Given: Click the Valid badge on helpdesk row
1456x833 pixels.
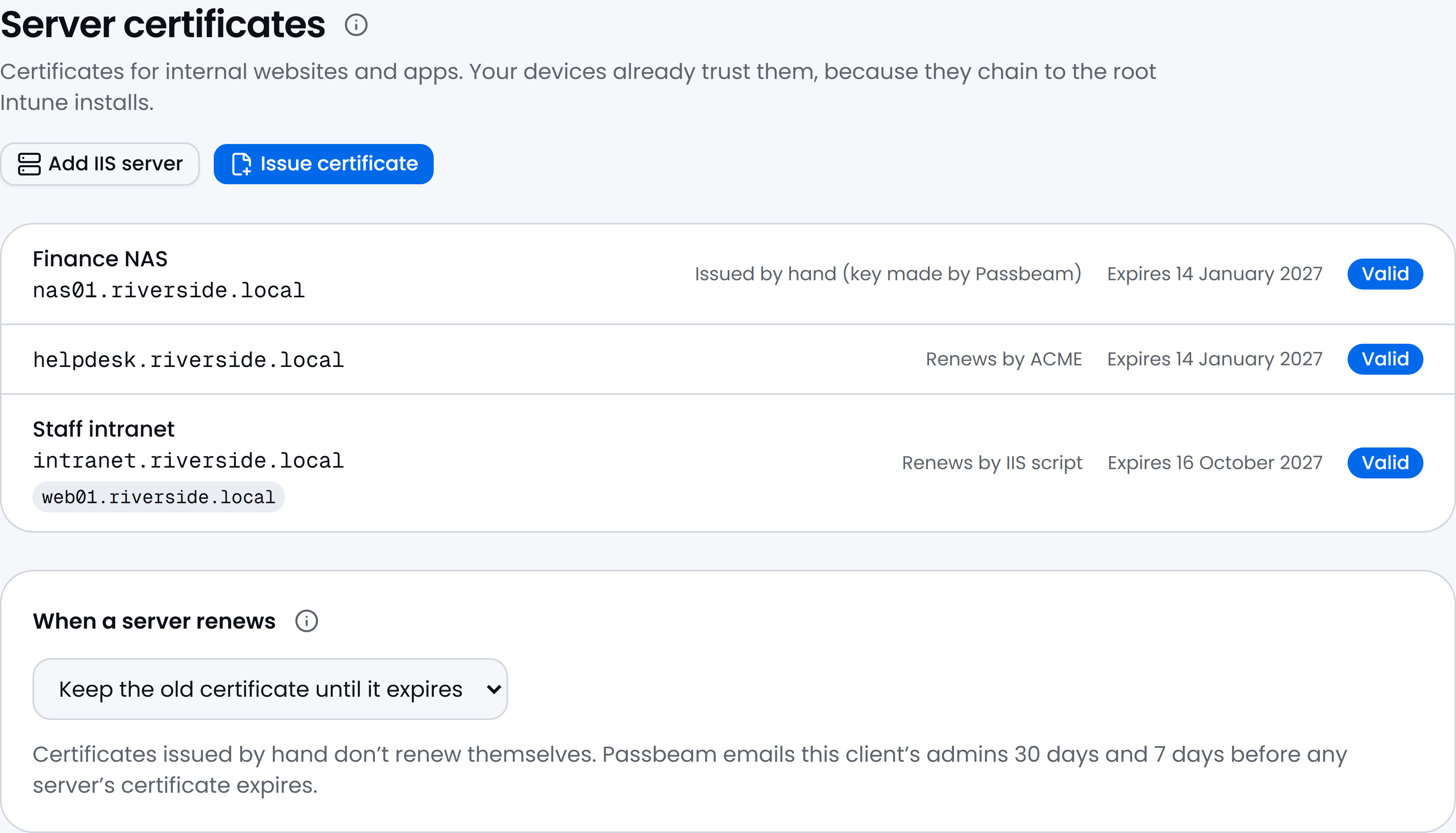Looking at the screenshot, I should (1385, 359).
